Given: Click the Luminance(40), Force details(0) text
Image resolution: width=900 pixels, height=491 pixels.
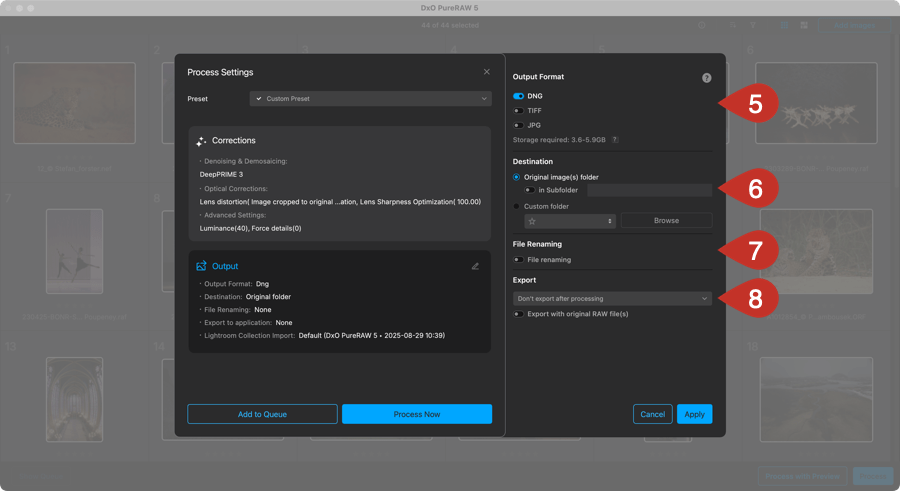Looking at the screenshot, I should click(250, 229).
